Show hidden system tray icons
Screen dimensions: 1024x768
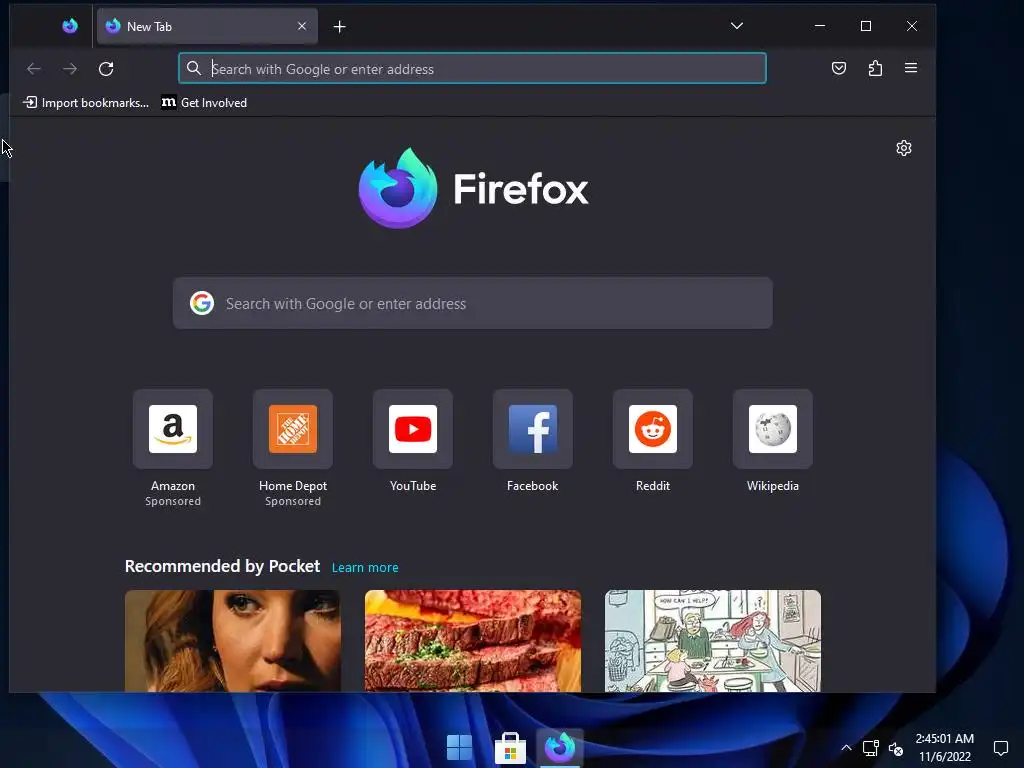tap(846, 748)
